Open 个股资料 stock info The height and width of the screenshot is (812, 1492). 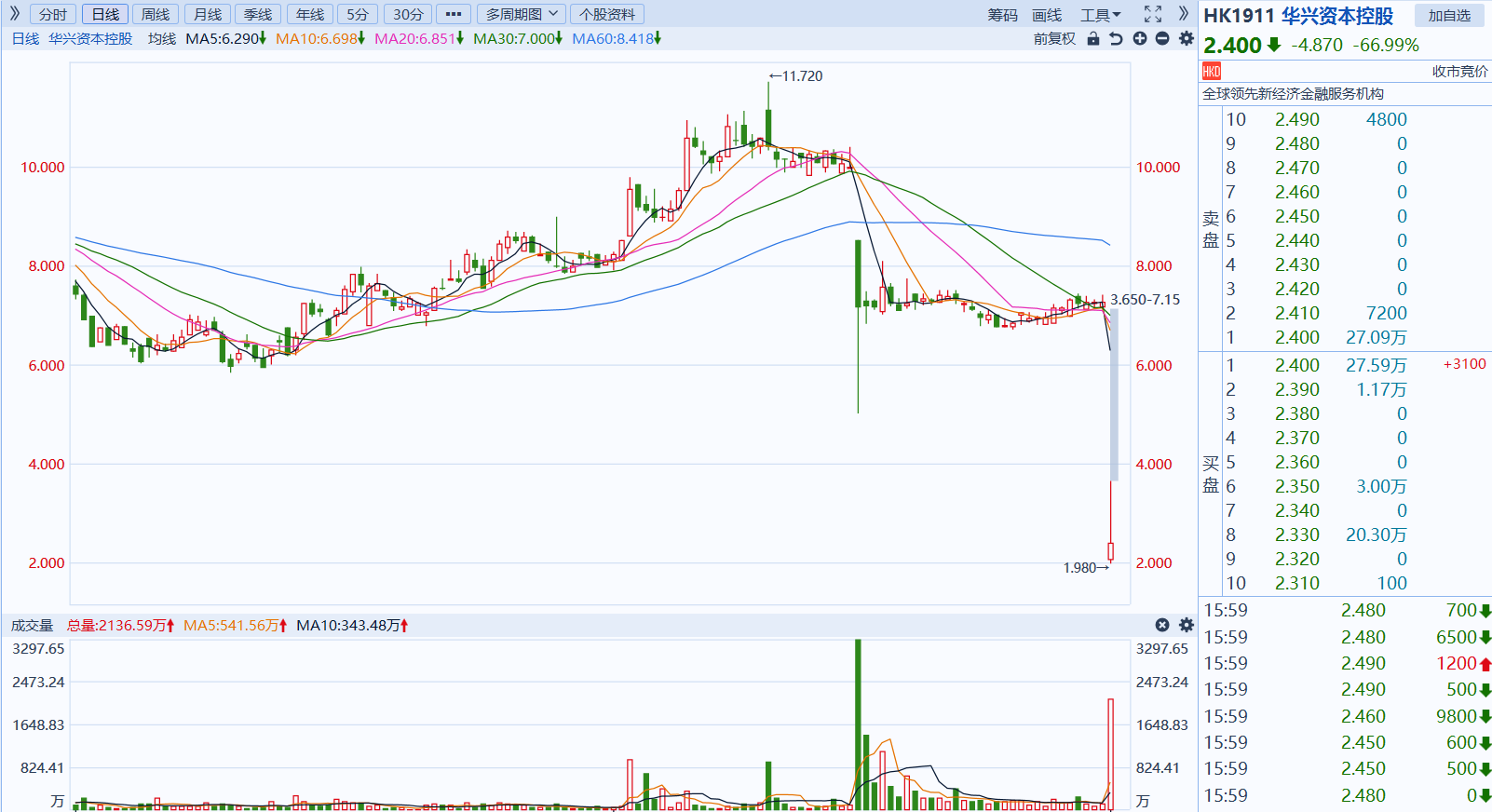pyautogui.click(x=607, y=14)
